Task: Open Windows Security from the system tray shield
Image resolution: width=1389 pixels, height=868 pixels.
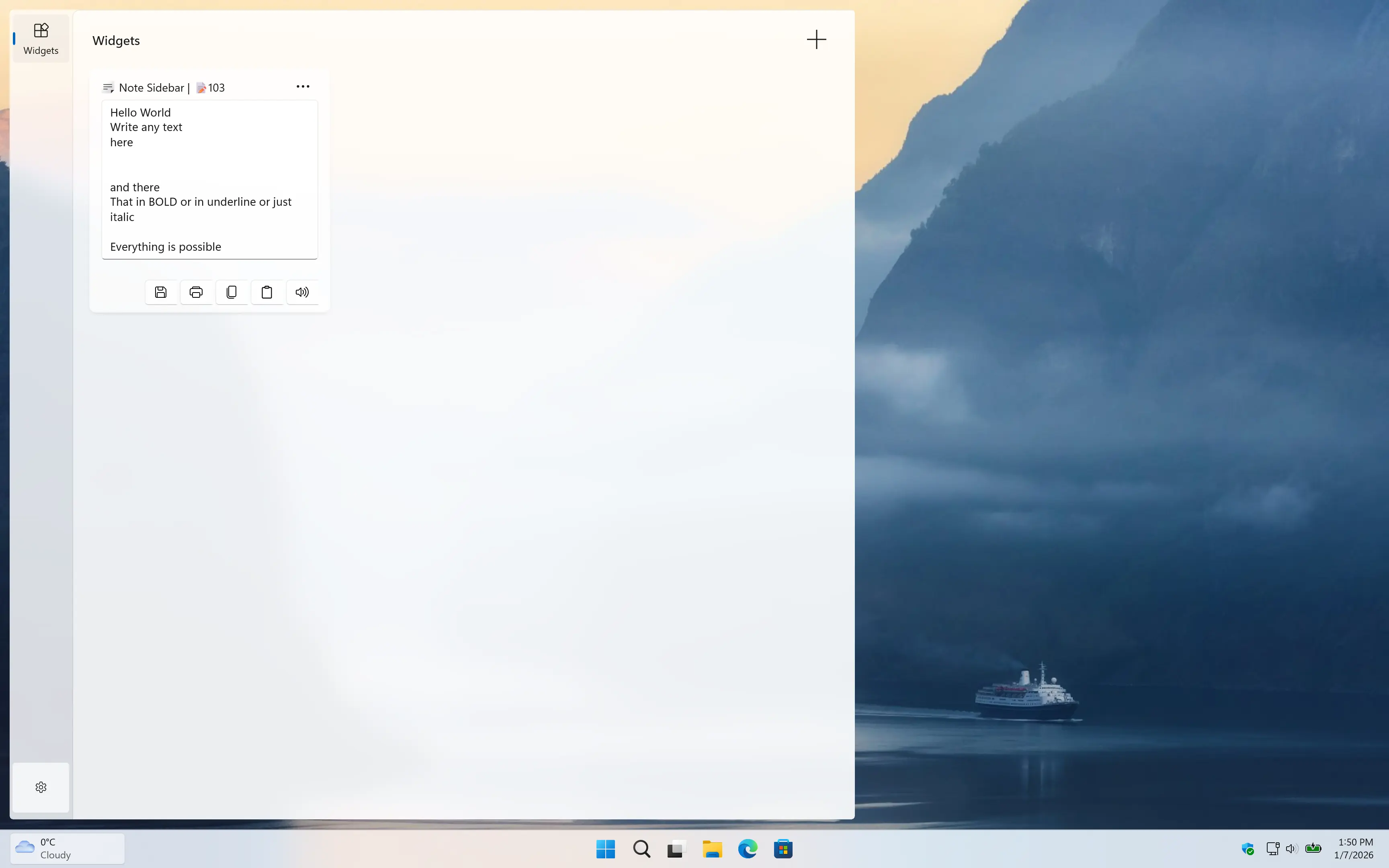Action: click(1248, 848)
